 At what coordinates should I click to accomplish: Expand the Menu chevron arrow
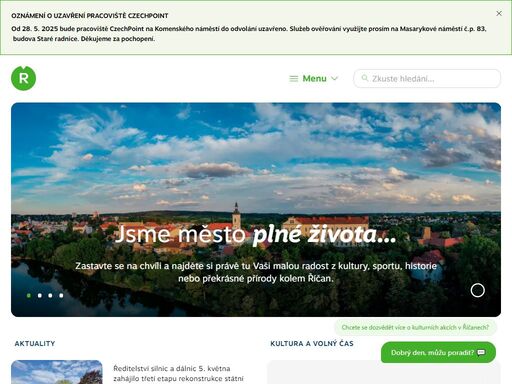point(334,79)
